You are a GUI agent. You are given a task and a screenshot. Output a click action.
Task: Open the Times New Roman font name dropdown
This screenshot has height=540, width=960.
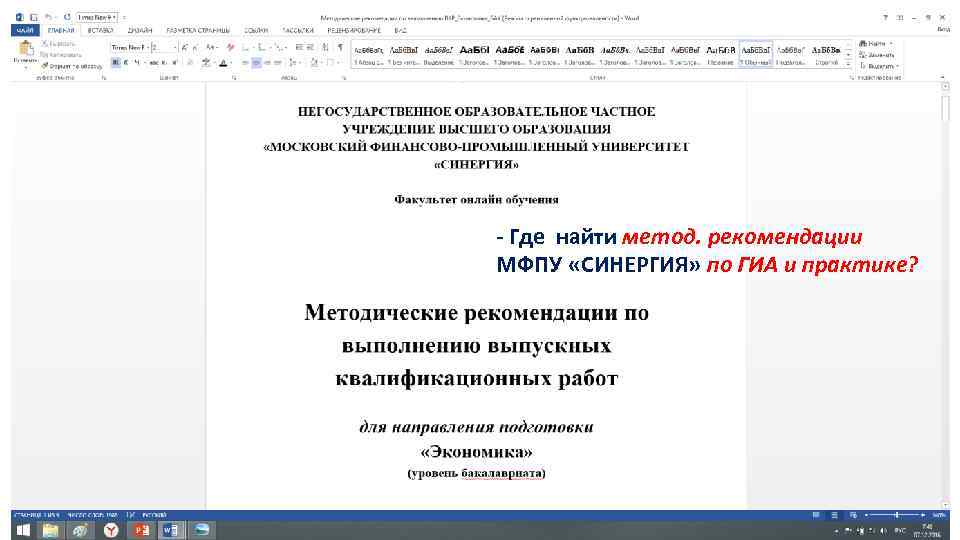(x=148, y=47)
